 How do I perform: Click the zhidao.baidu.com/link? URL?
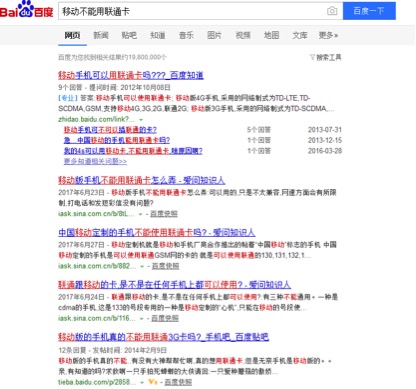(97, 119)
